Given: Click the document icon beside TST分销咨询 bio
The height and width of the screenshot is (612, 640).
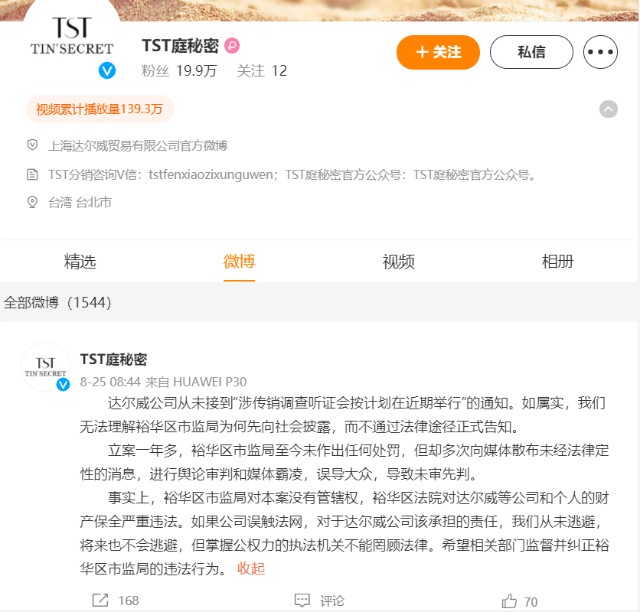Looking at the screenshot, I should tap(32, 175).
